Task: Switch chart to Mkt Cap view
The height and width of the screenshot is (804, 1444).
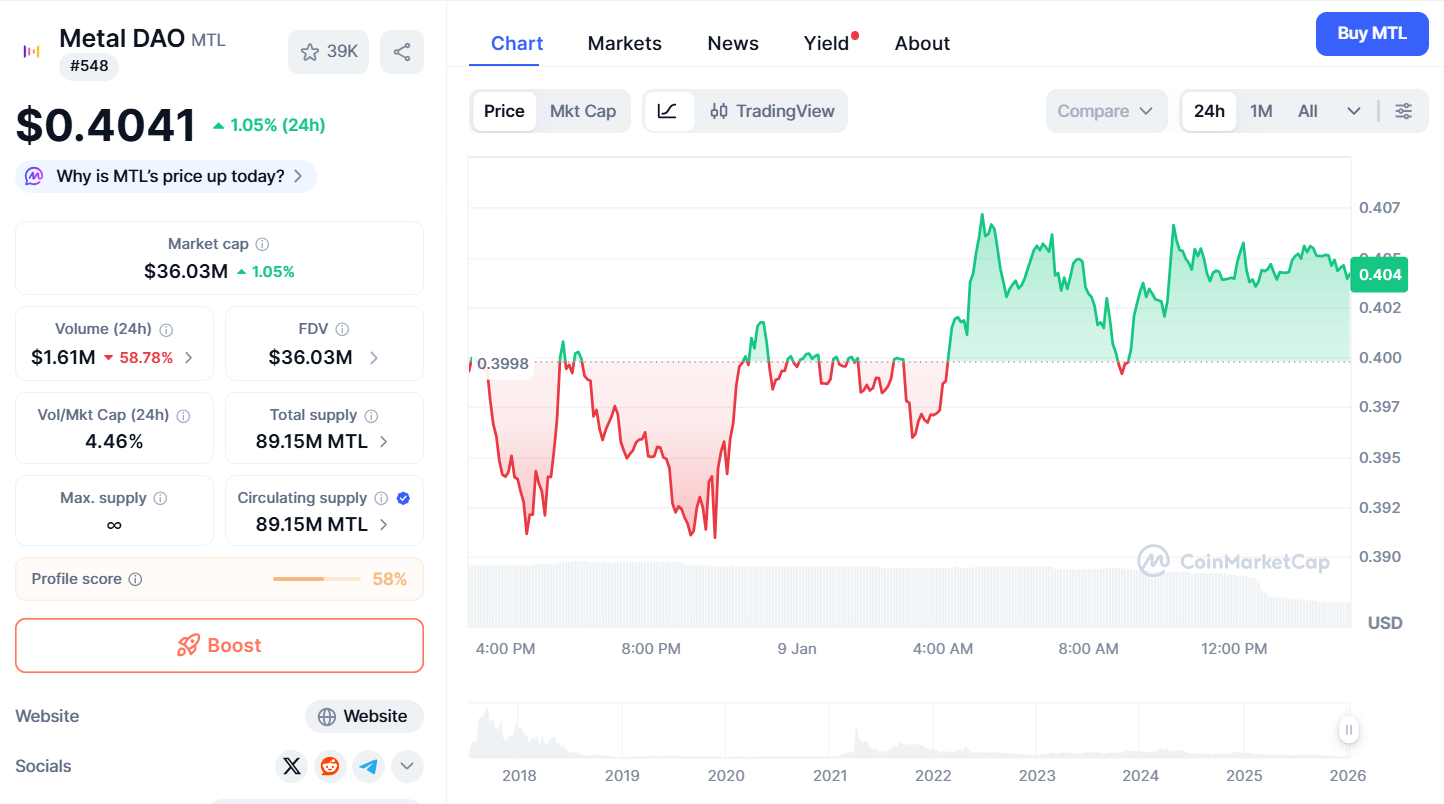Action: [x=583, y=111]
